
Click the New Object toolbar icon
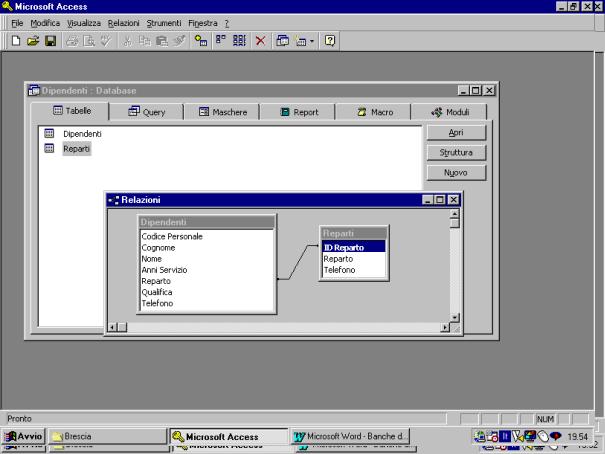pyautogui.click(x=301, y=41)
